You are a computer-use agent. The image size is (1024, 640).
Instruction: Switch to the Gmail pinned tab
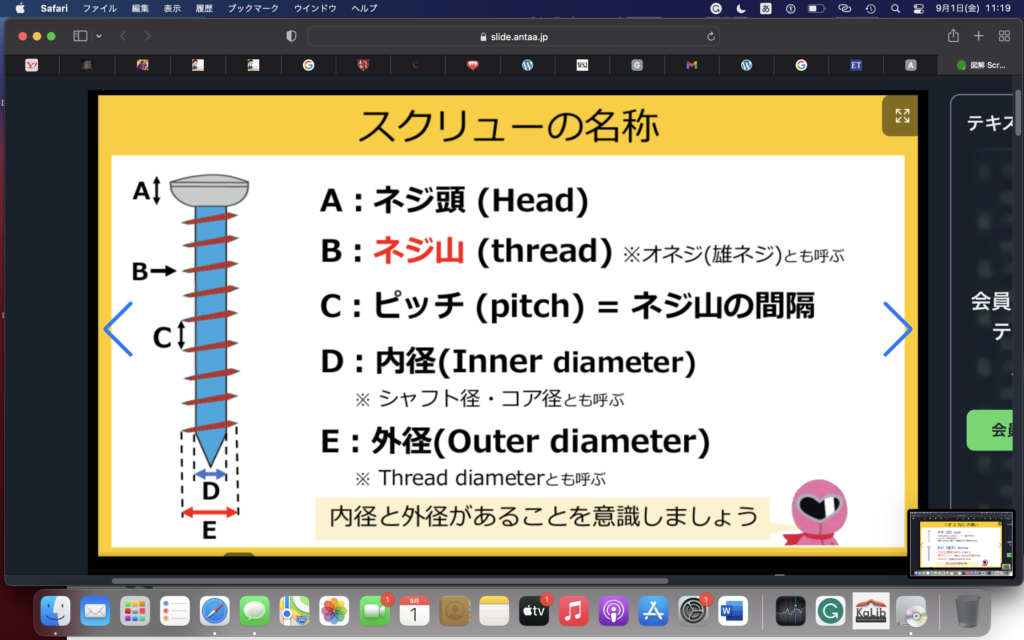click(x=691, y=65)
